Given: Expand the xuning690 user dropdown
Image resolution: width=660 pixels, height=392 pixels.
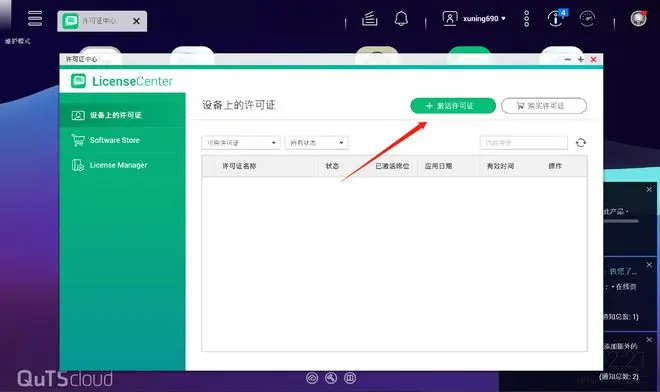Looking at the screenshot, I should pos(484,19).
